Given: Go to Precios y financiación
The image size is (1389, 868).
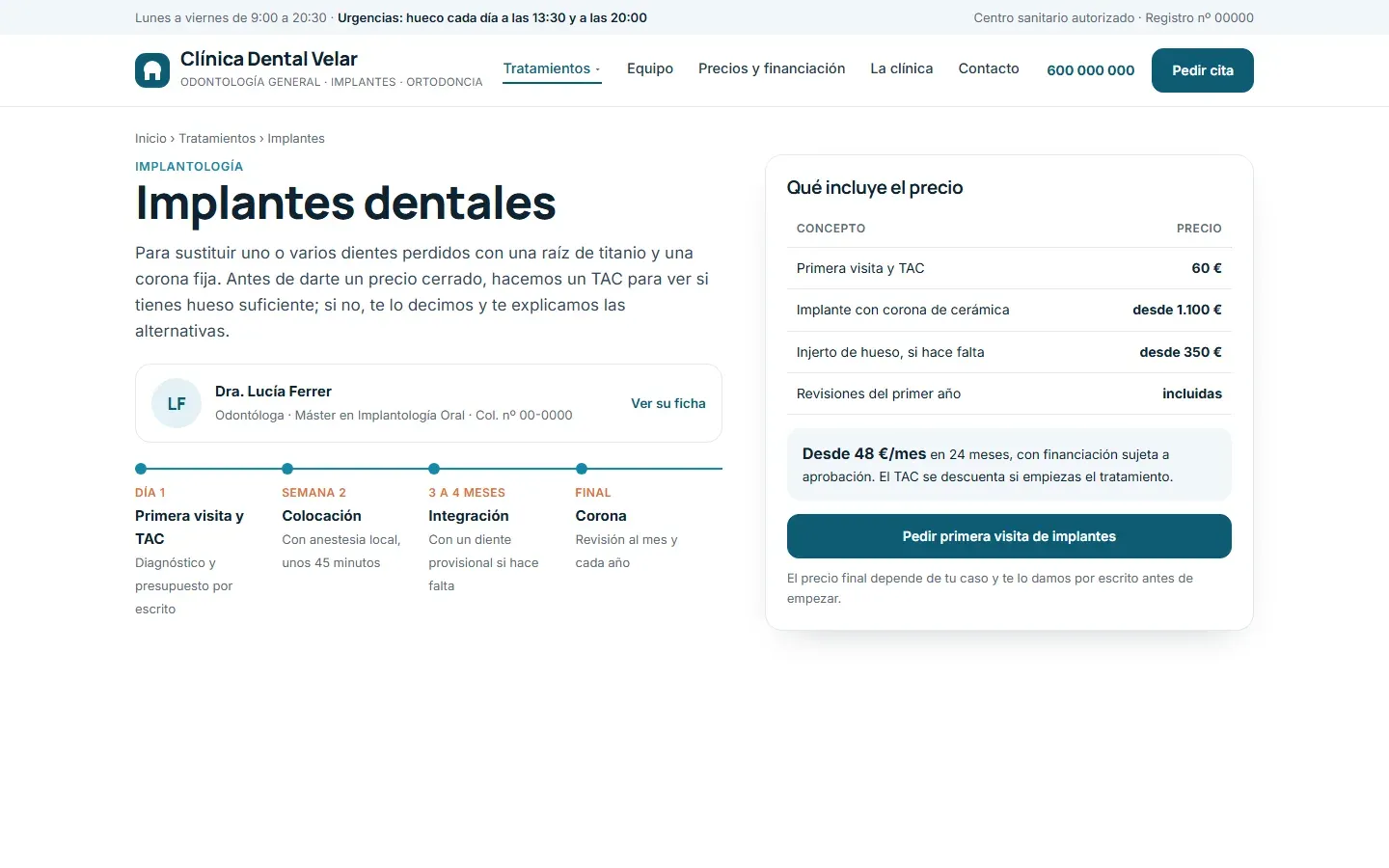Looking at the screenshot, I should click(772, 68).
